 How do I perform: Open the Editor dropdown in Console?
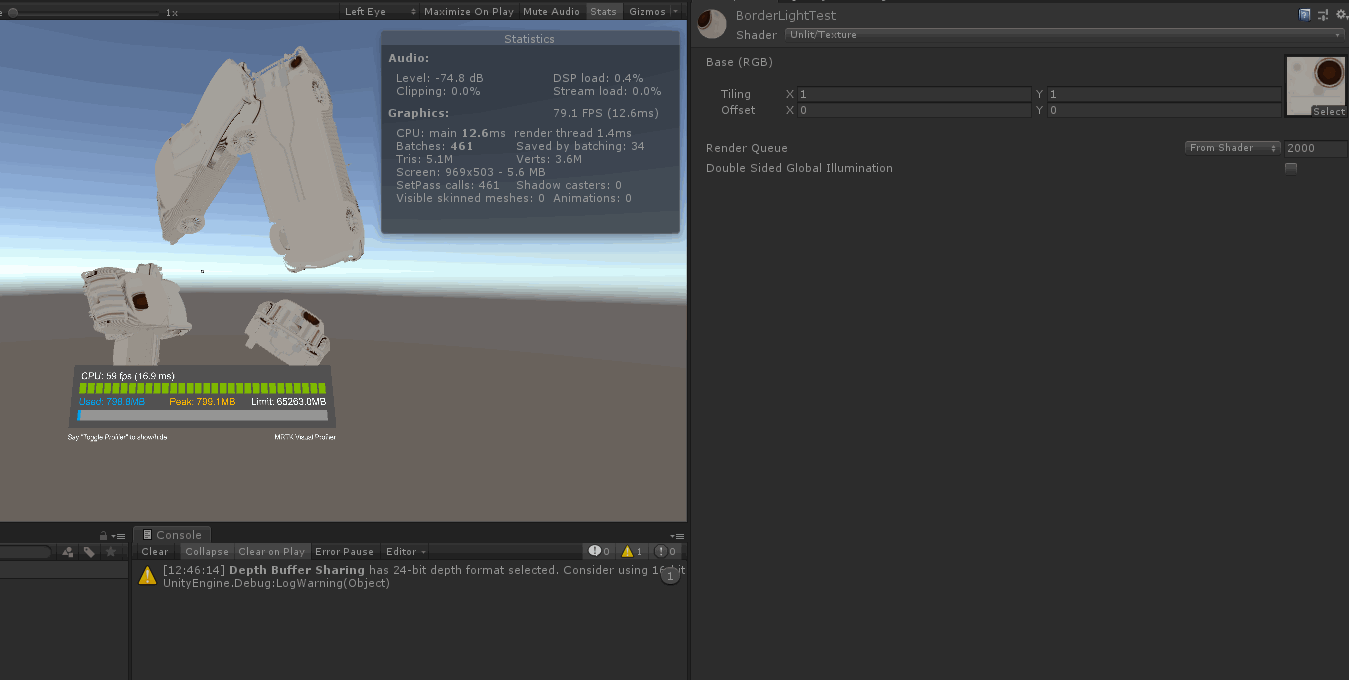(406, 551)
